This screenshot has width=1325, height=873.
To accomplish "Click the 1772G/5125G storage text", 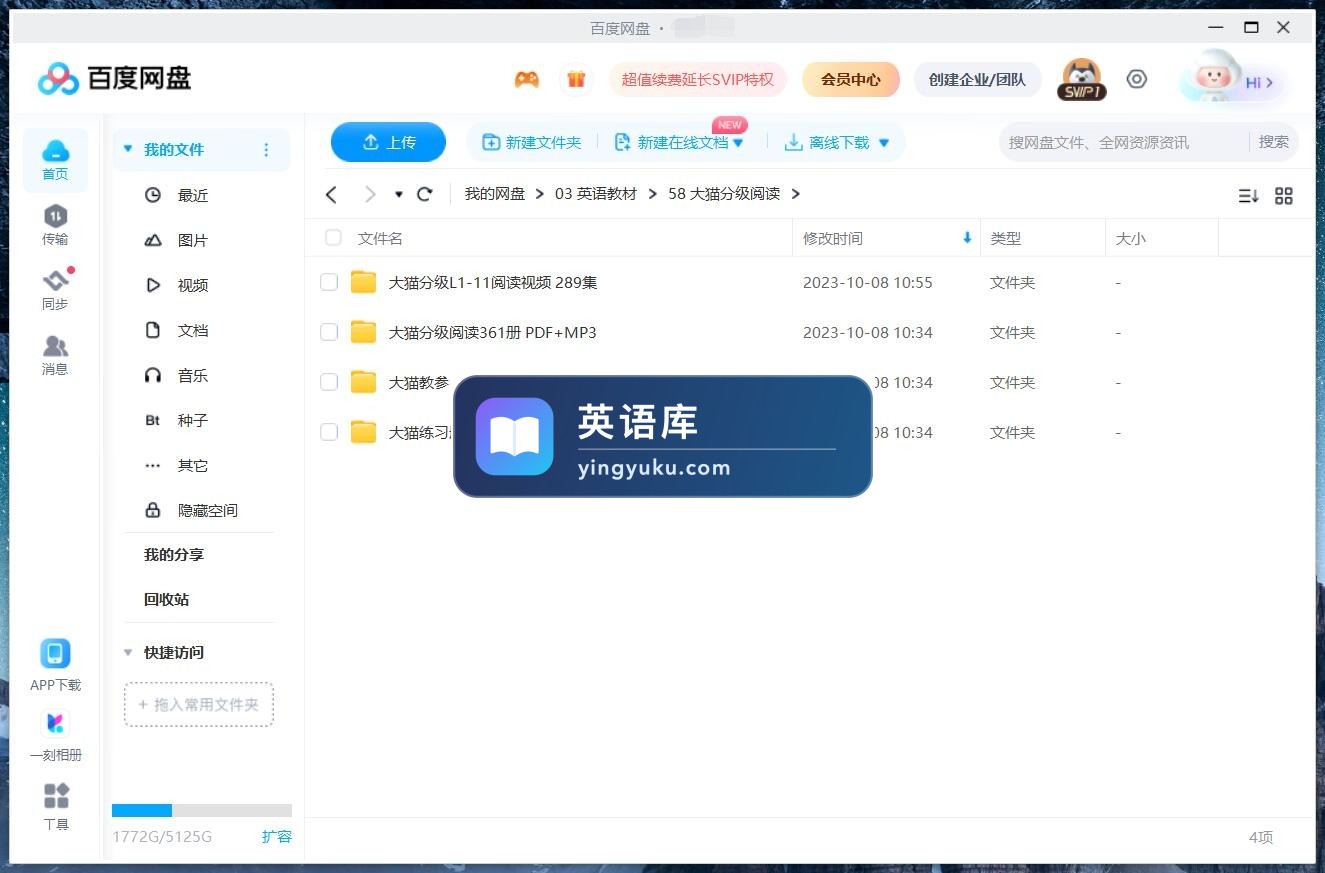I will click(x=162, y=837).
